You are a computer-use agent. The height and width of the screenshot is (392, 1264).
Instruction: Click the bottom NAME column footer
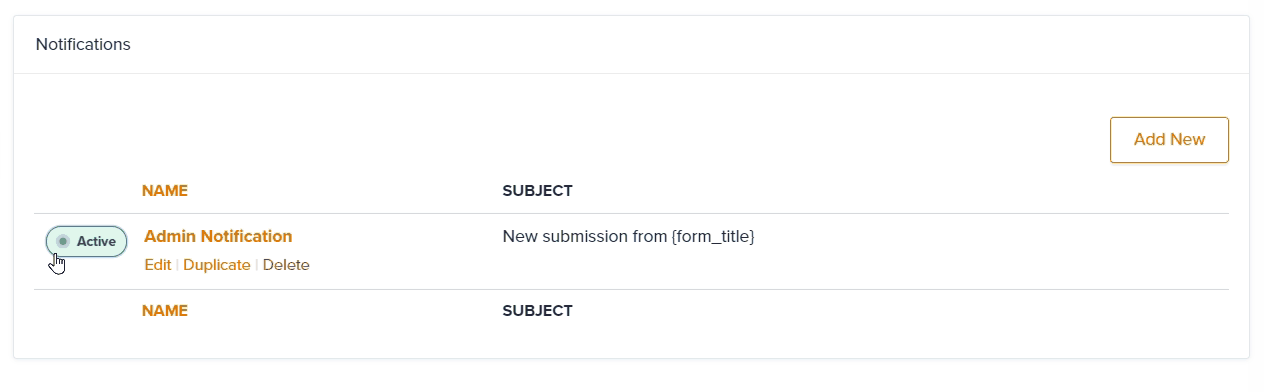pyautogui.click(x=165, y=311)
